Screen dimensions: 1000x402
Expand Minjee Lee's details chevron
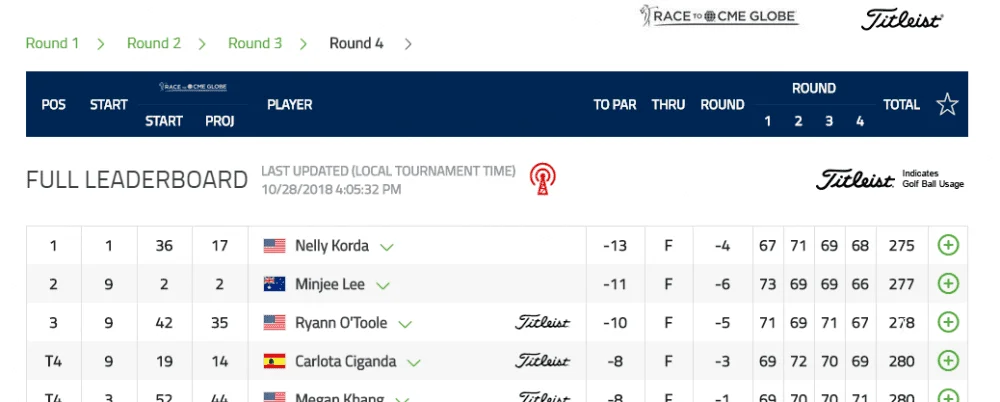(x=383, y=286)
